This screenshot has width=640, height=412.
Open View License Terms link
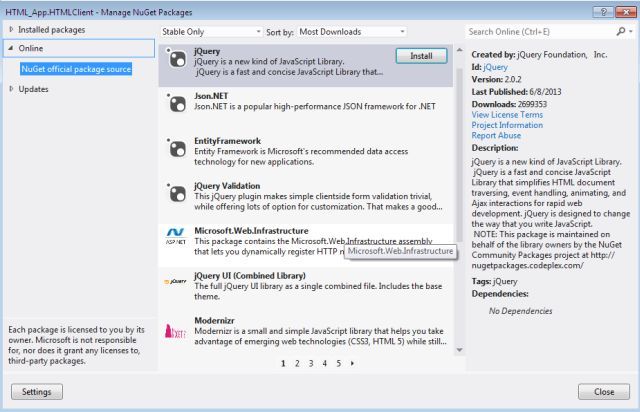(x=507, y=115)
